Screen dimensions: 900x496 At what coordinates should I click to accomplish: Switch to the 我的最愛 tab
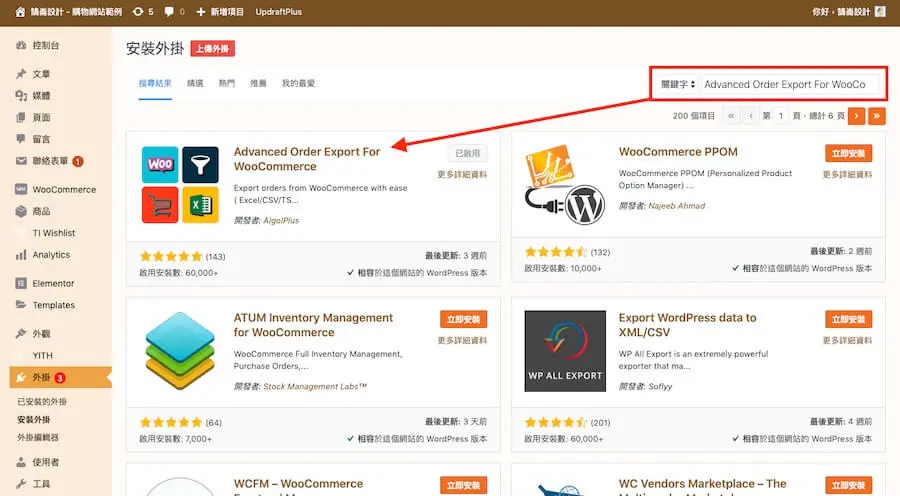click(x=298, y=83)
